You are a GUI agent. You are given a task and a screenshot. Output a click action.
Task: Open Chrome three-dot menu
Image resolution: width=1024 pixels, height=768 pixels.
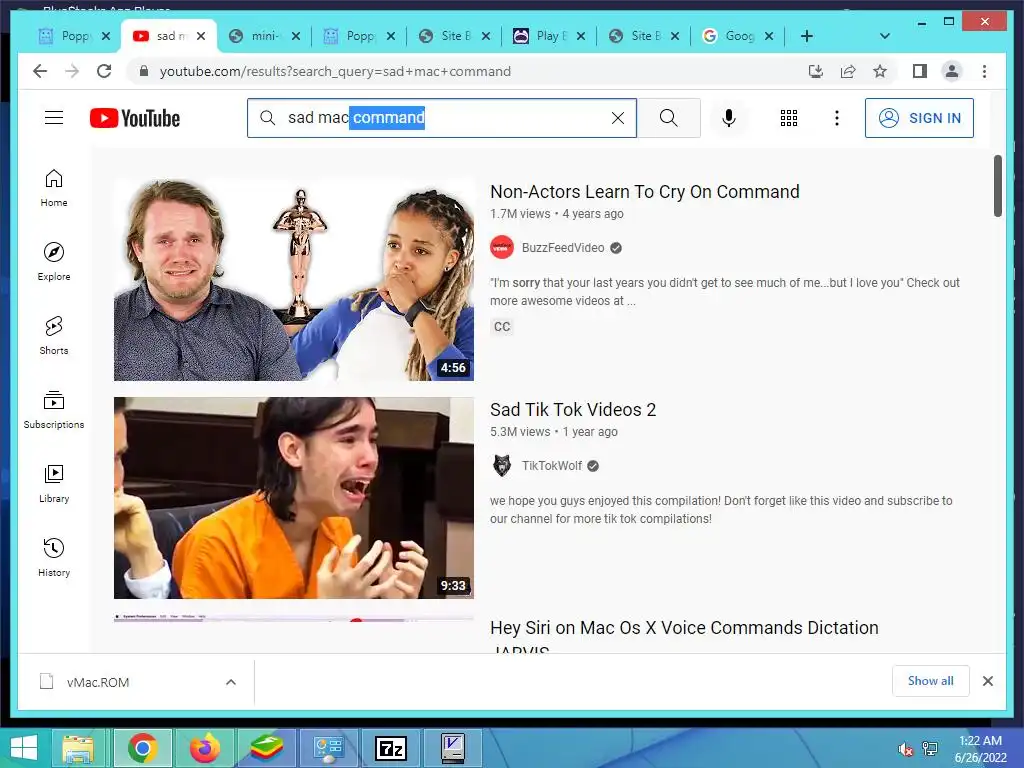(x=984, y=71)
